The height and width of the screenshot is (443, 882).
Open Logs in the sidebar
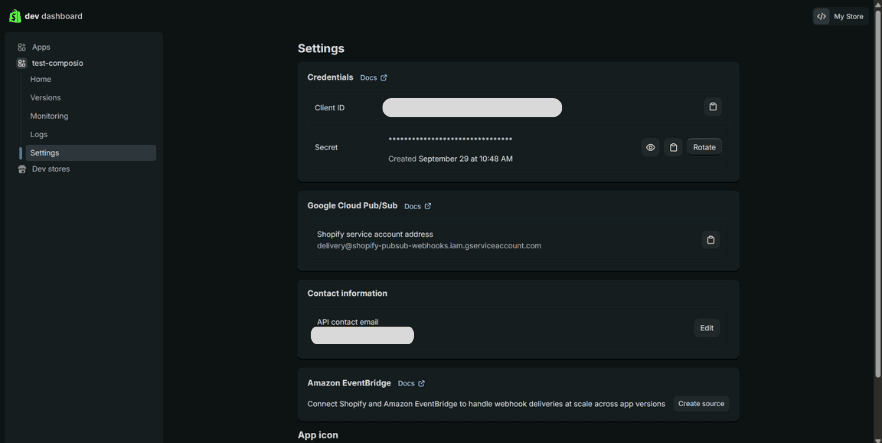tap(39, 134)
